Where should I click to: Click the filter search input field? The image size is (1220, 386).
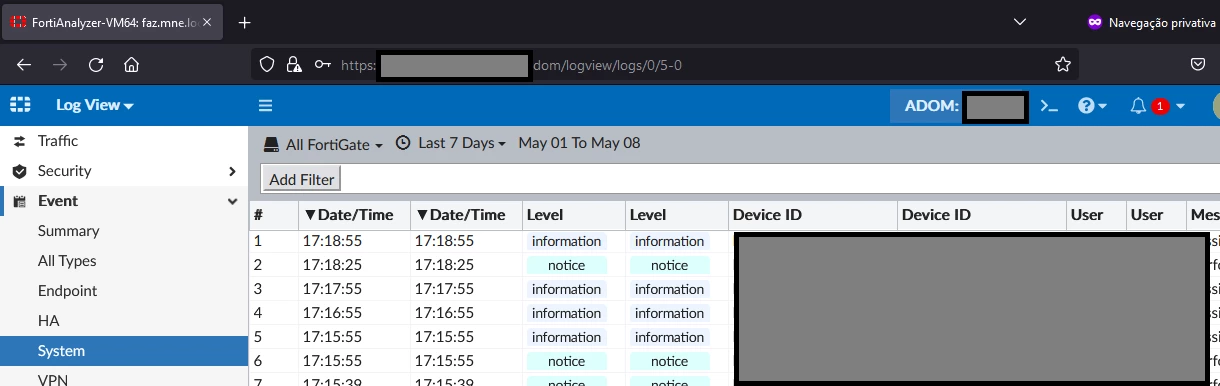point(780,179)
